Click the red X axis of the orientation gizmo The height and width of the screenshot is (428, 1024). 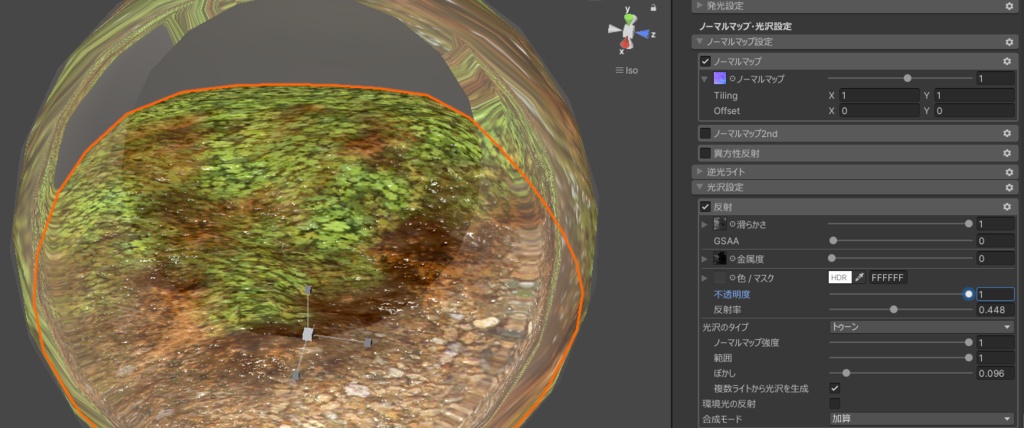624,44
